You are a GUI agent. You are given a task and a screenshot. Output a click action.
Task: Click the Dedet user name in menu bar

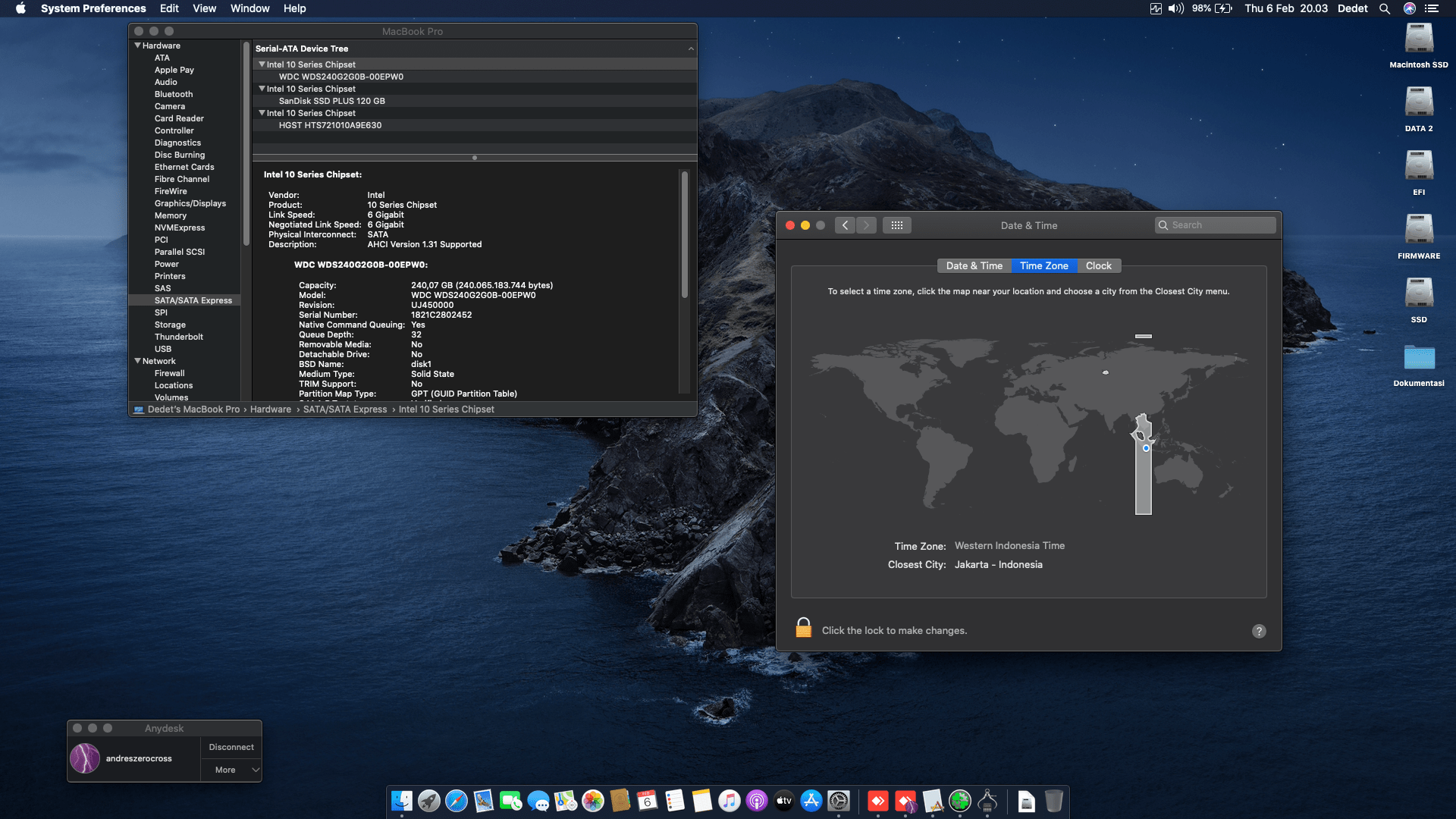pyautogui.click(x=1353, y=8)
